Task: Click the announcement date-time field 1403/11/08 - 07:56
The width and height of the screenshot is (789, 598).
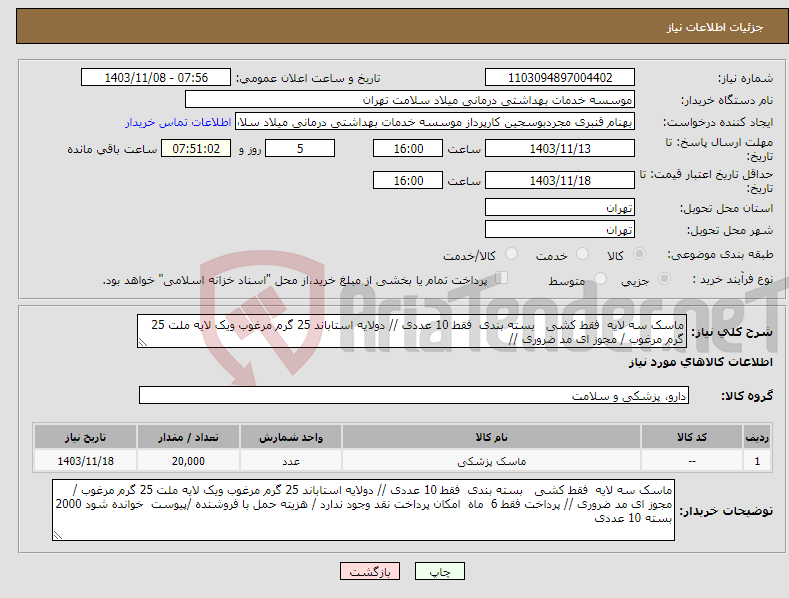Action: pos(156,78)
